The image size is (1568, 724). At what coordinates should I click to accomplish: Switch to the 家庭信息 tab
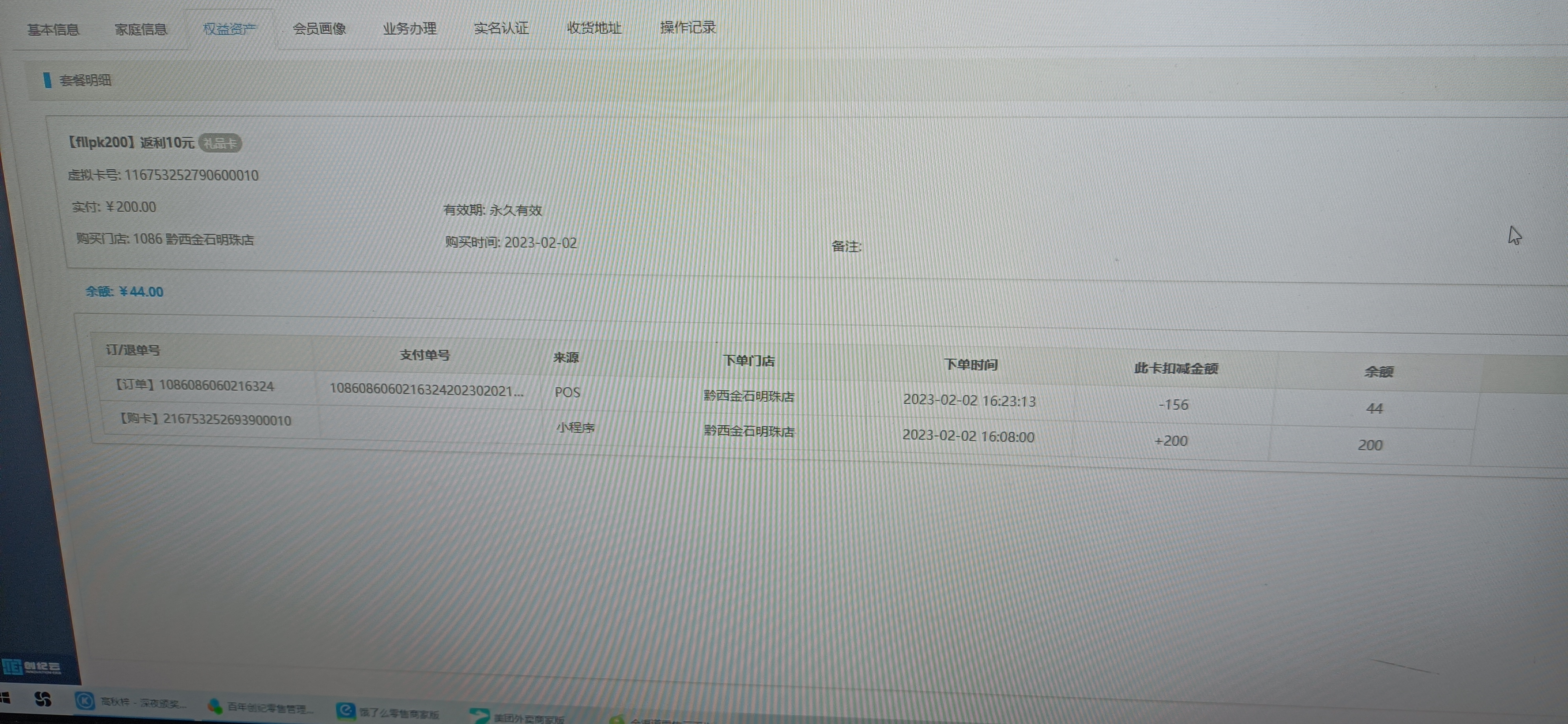141,29
